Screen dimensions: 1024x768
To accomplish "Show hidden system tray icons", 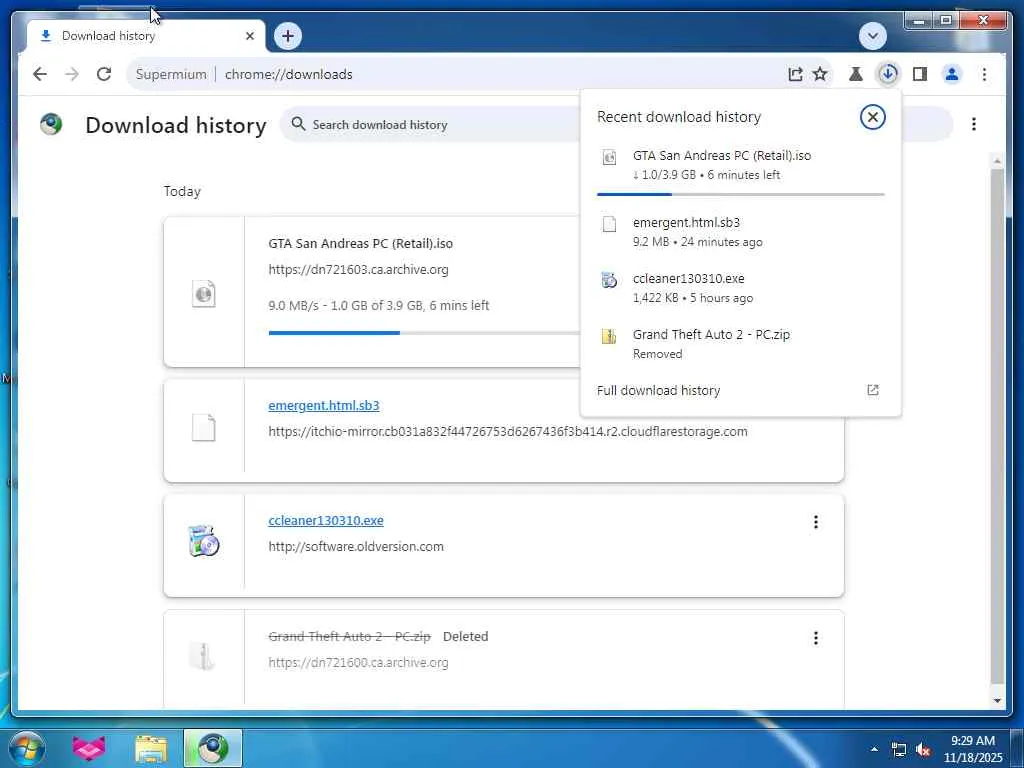I will pyautogui.click(x=874, y=749).
